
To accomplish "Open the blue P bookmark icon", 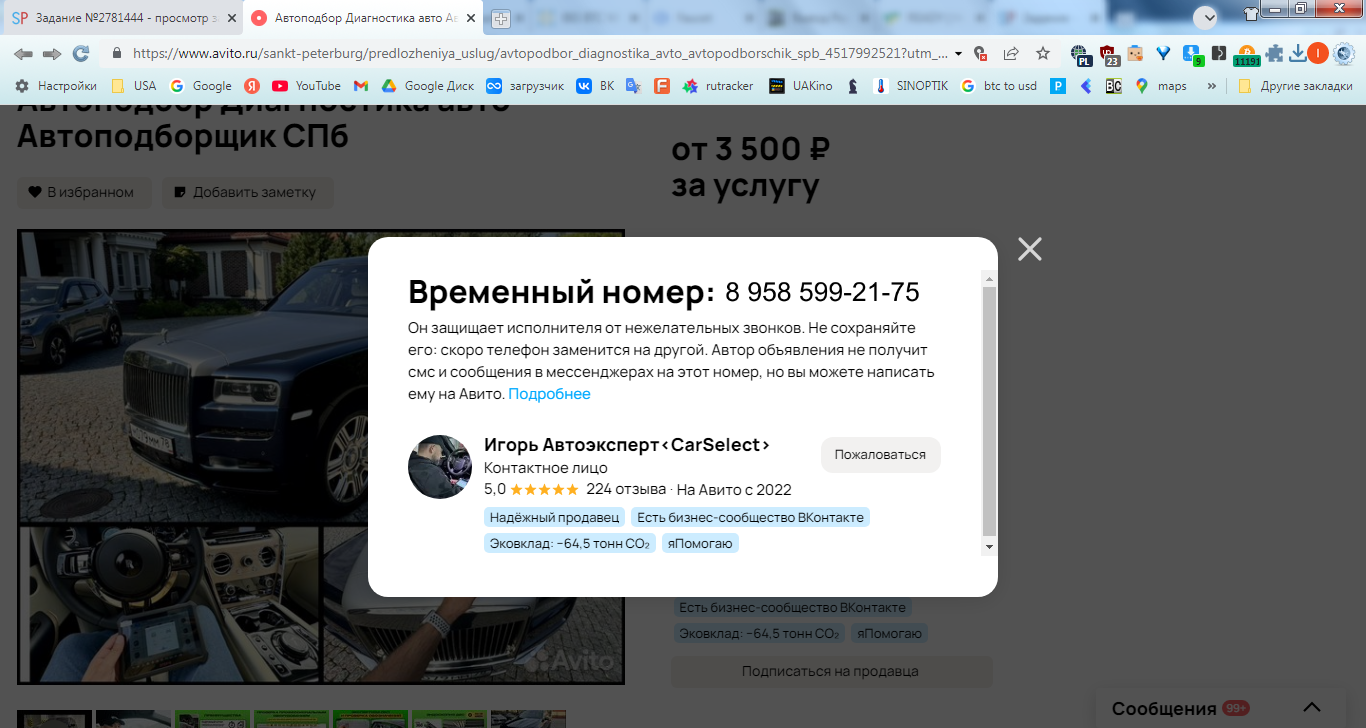I will click(1057, 86).
